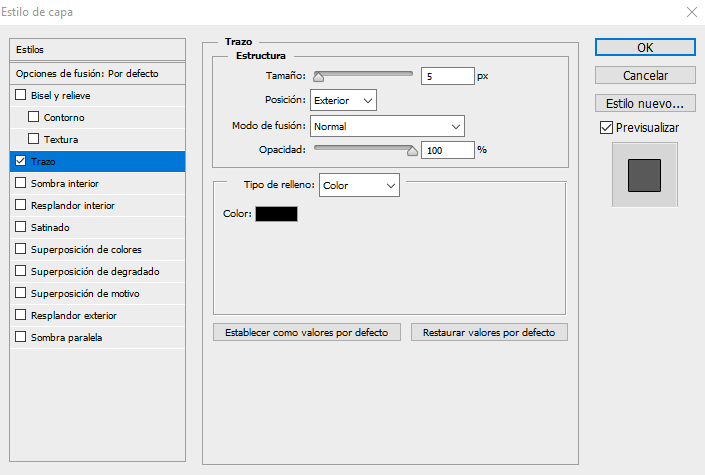Enable the Sombra interior checkbox
Viewport: 705px width, 475px height.
21,183
